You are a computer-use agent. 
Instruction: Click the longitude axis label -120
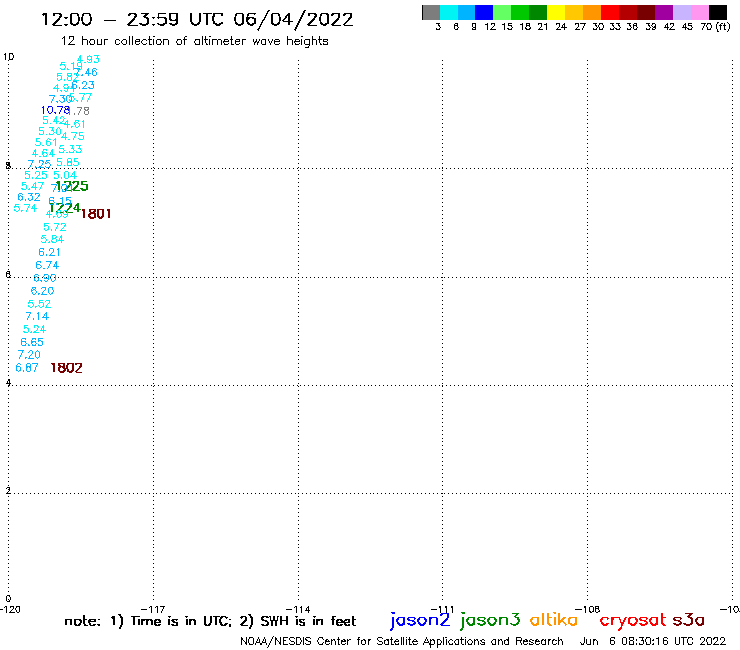[x=10, y=609]
